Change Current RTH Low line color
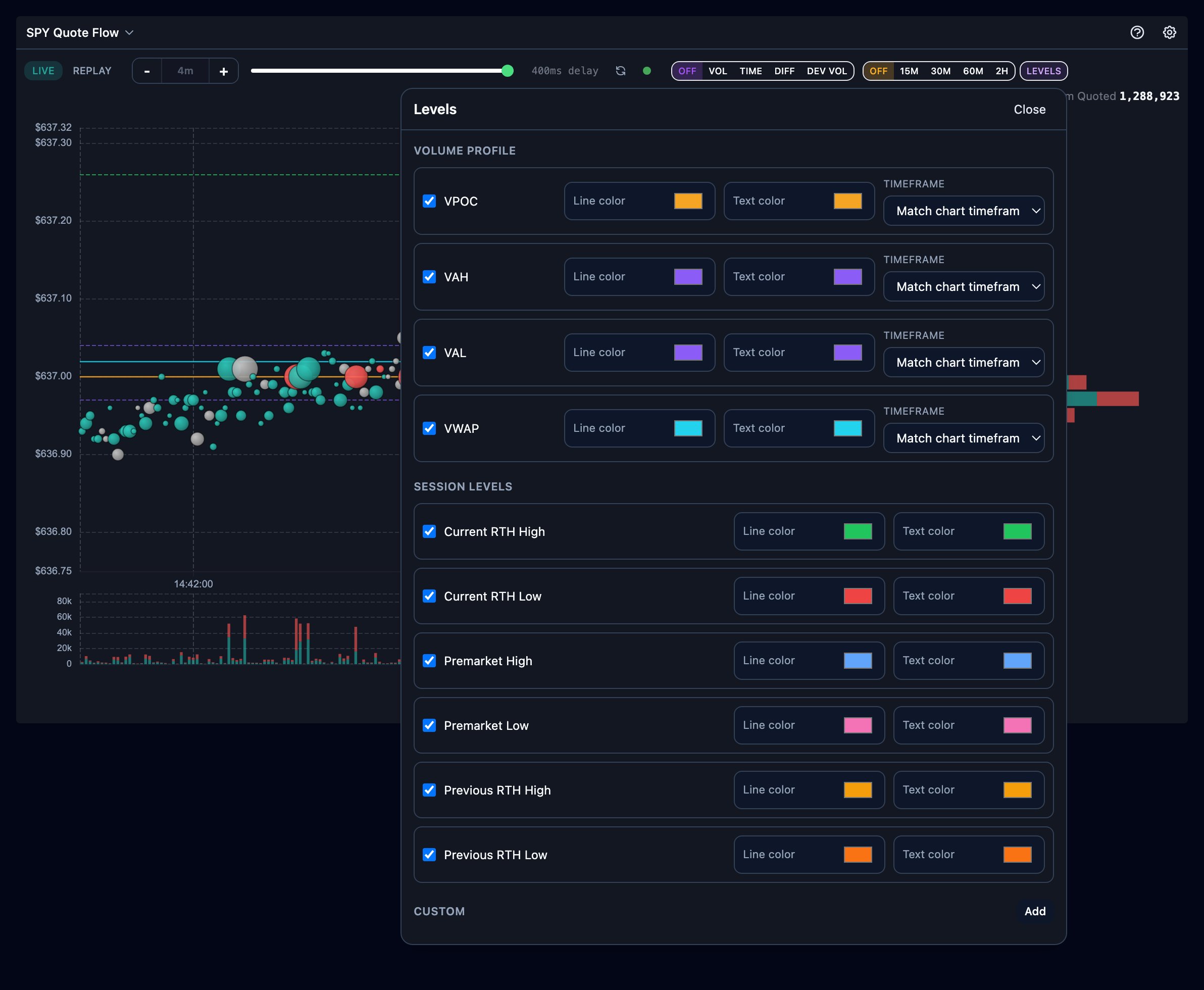The image size is (1204, 990). (858, 596)
